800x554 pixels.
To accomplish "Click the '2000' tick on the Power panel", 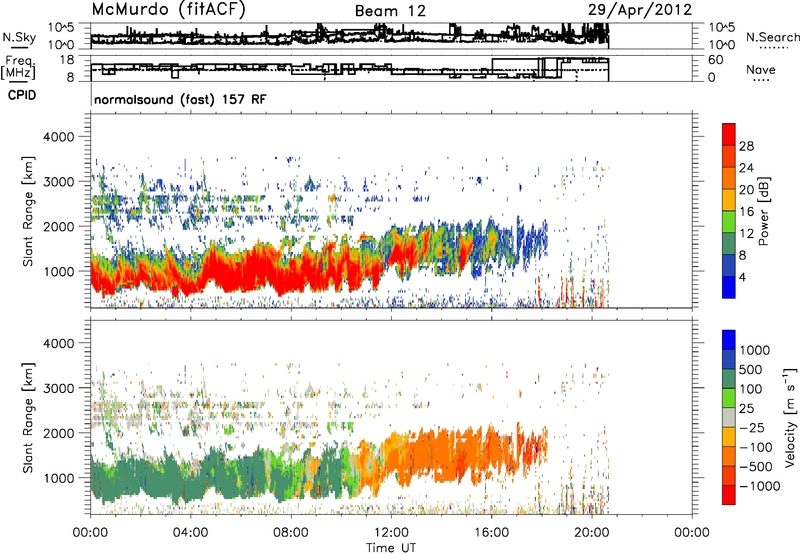I will point(59,226).
